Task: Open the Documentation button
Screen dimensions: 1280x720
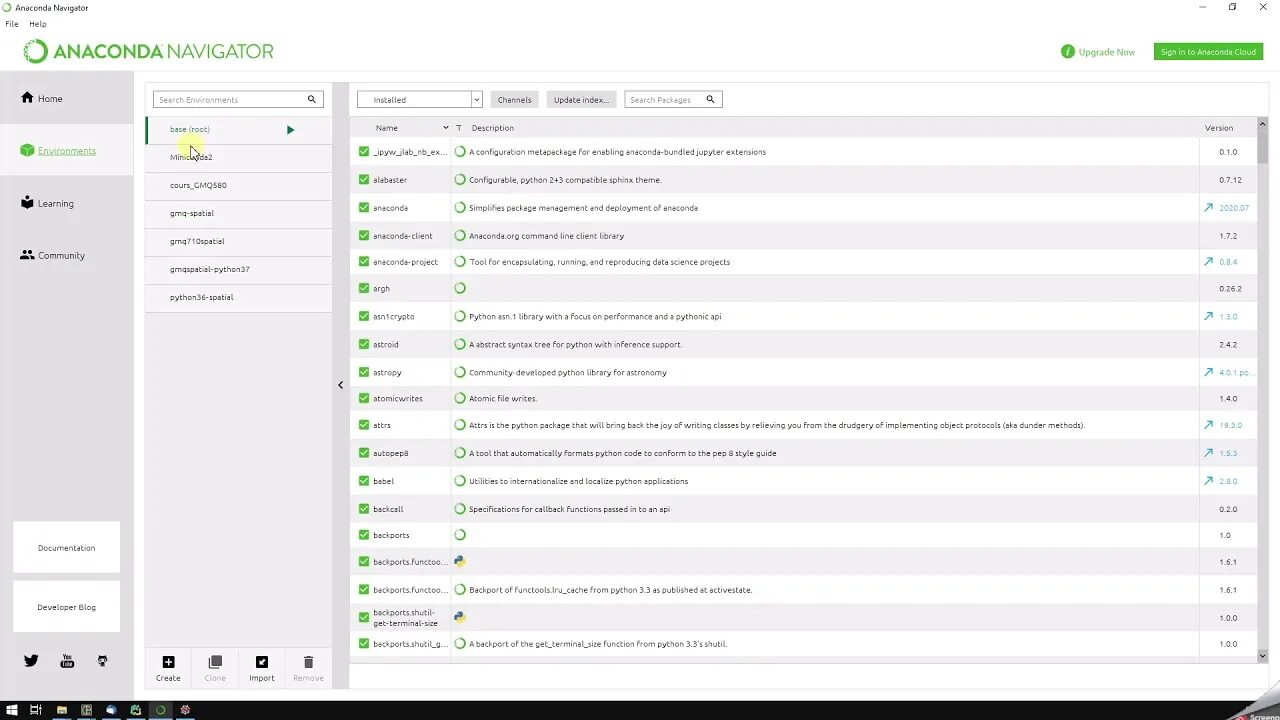Action: [x=67, y=548]
